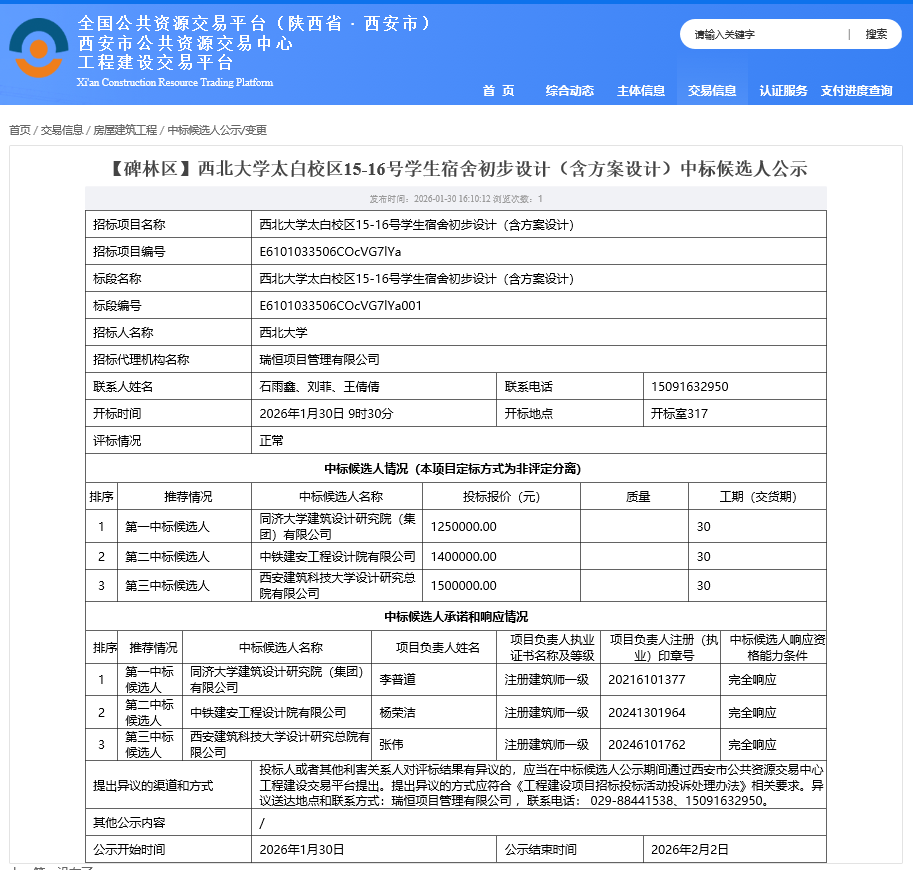The image size is (913, 870).
Task: Click project leader name 李普道
Action: point(397,680)
